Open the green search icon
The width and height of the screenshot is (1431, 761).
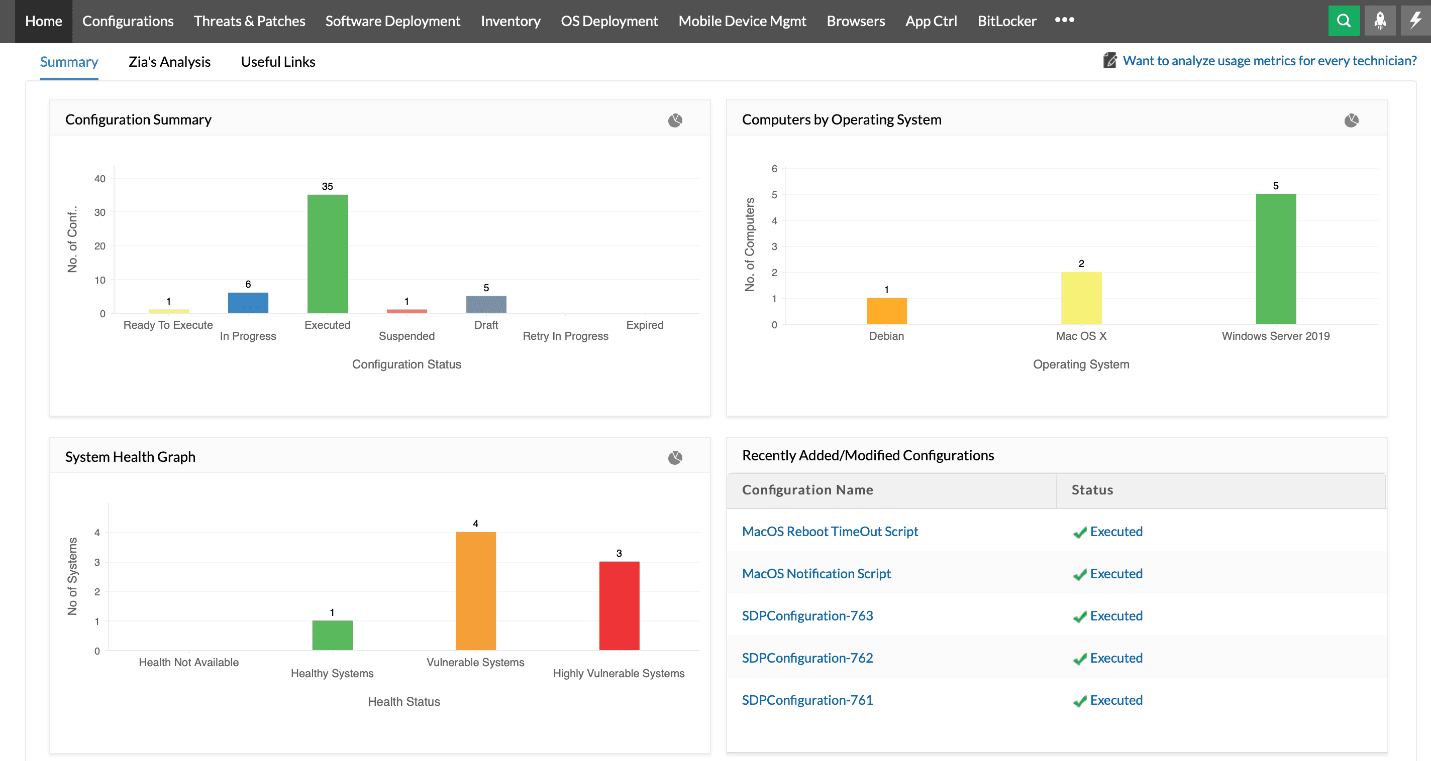1344,20
